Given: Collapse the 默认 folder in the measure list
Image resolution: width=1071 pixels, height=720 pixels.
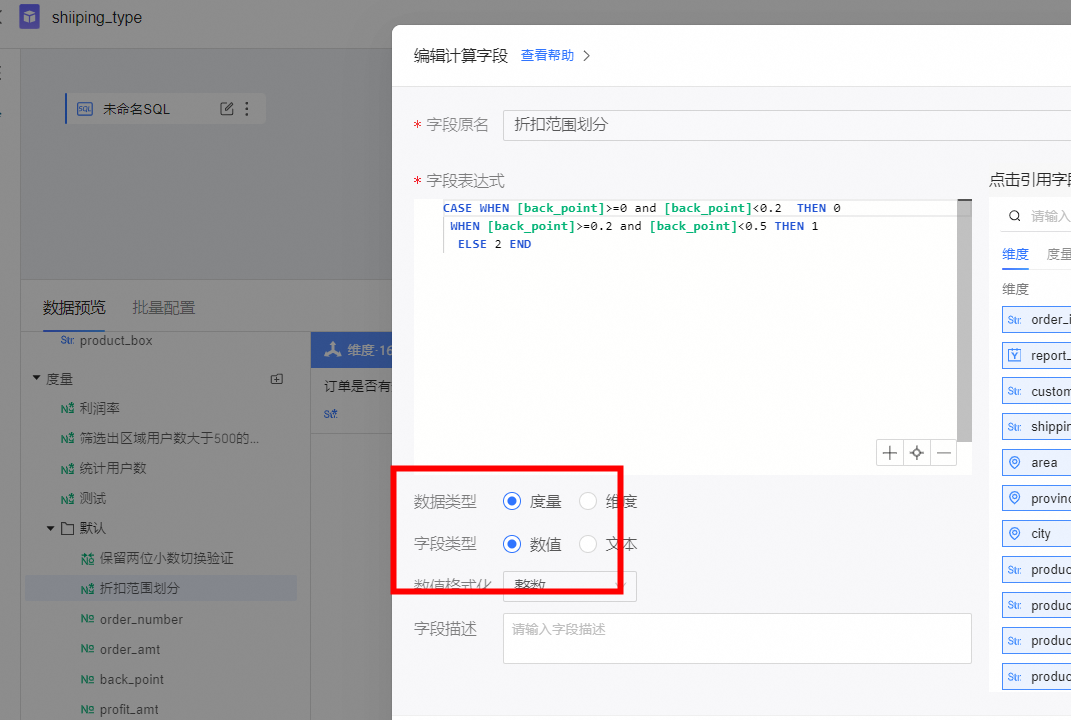Looking at the screenshot, I should click(x=51, y=528).
